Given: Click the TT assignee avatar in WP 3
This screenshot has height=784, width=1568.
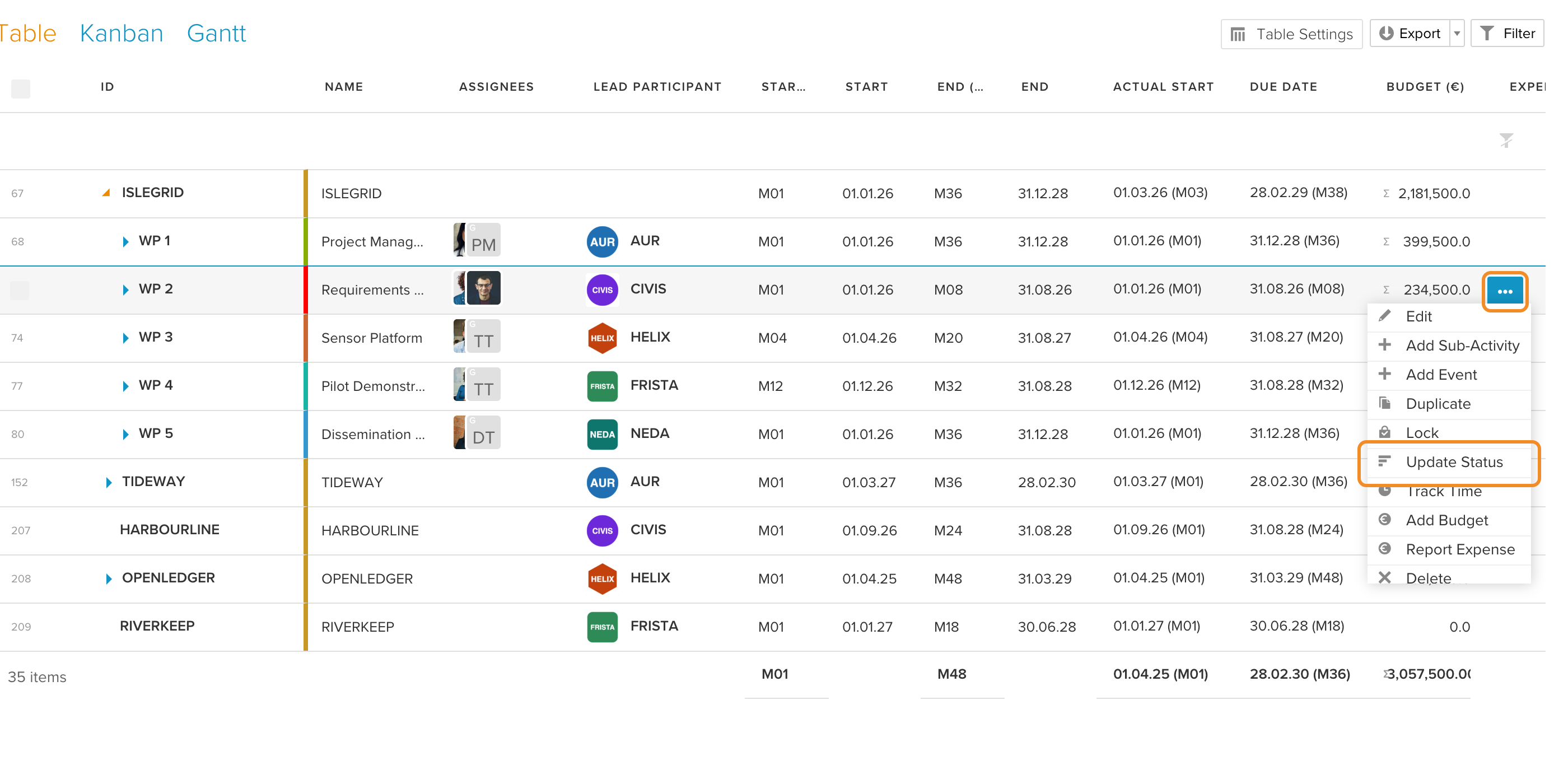Looking at the screenshot, I should (x=483, y=336).
